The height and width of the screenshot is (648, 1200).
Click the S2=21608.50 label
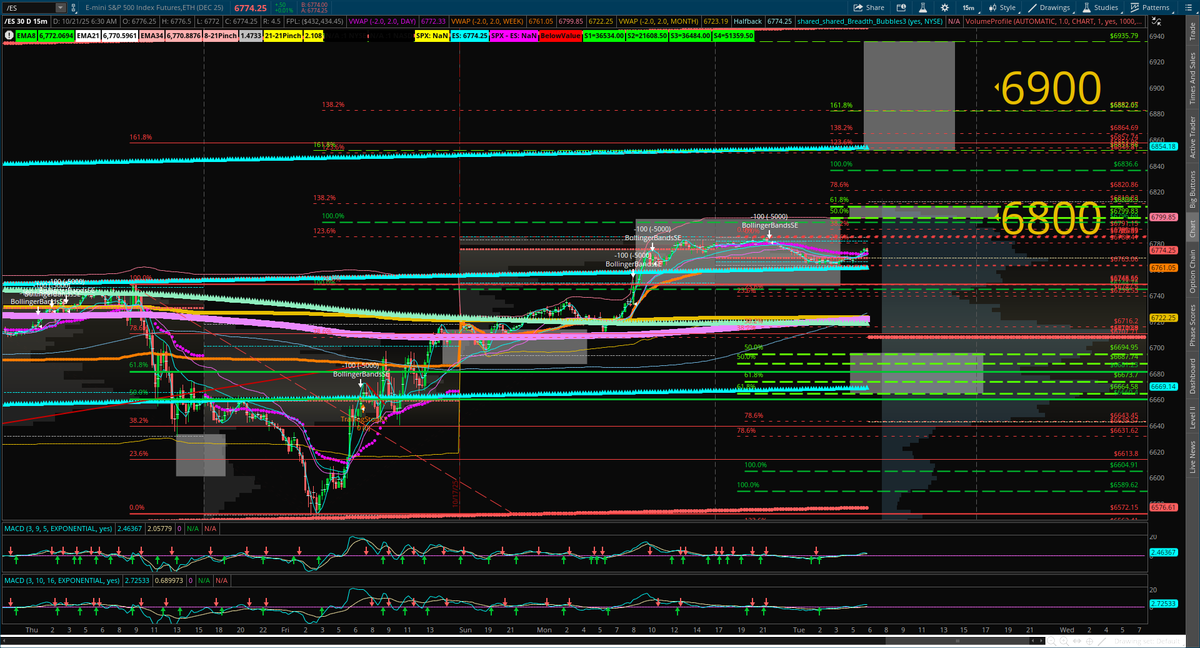646,36
